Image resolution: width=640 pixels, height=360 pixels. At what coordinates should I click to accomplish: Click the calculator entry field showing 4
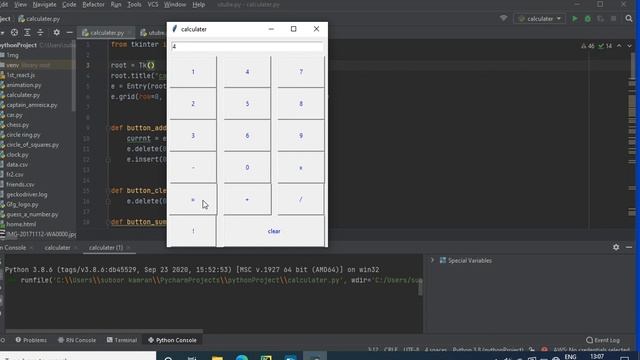point(247,47)
